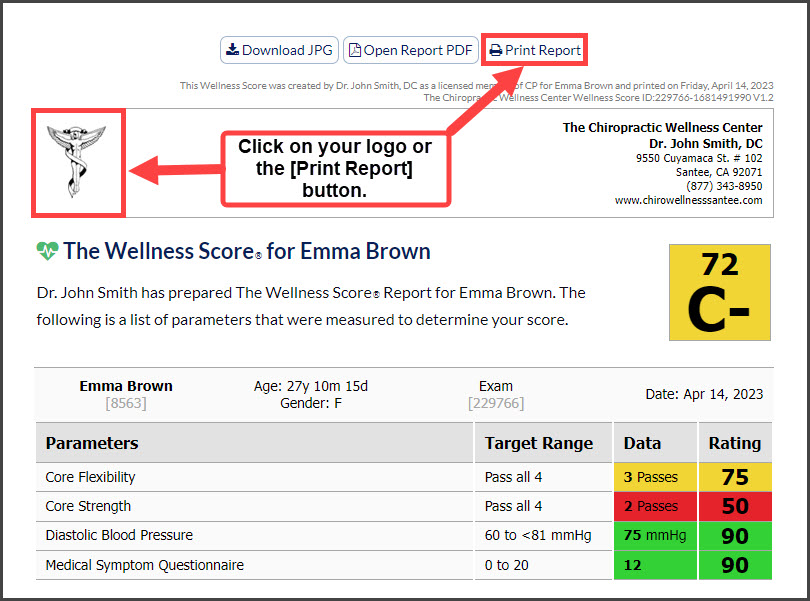
Task: Click the green heart icon beside title
Action: pyautogui.click(x=48, y=251)
